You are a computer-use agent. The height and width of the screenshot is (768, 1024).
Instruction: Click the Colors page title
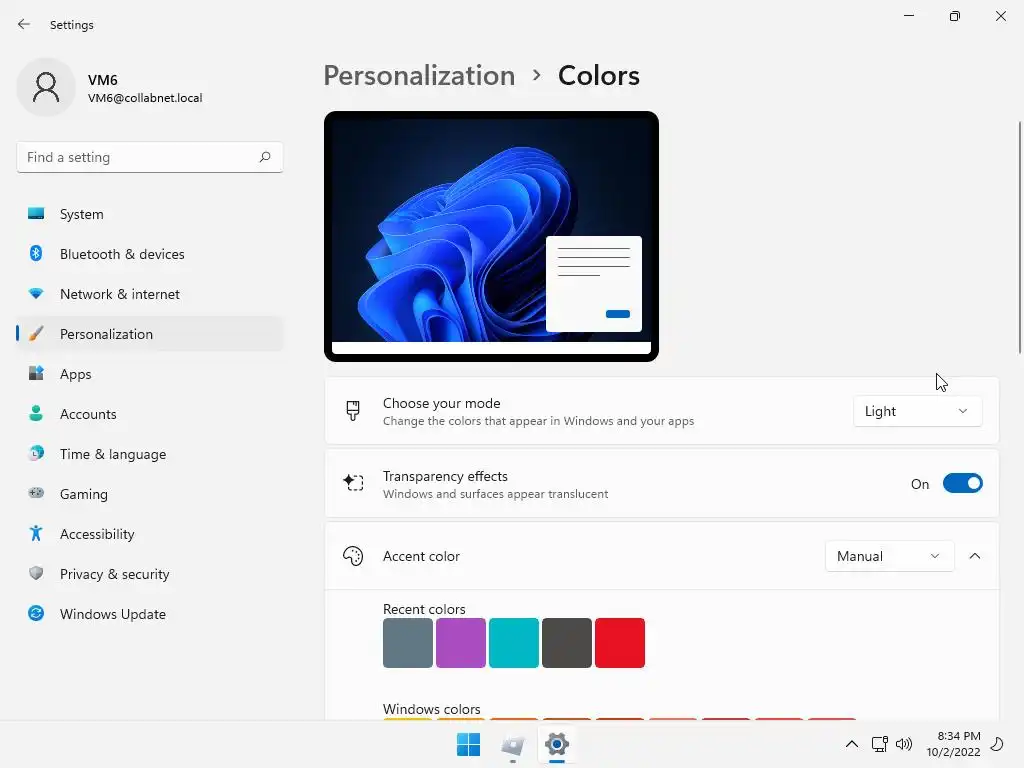599,76
